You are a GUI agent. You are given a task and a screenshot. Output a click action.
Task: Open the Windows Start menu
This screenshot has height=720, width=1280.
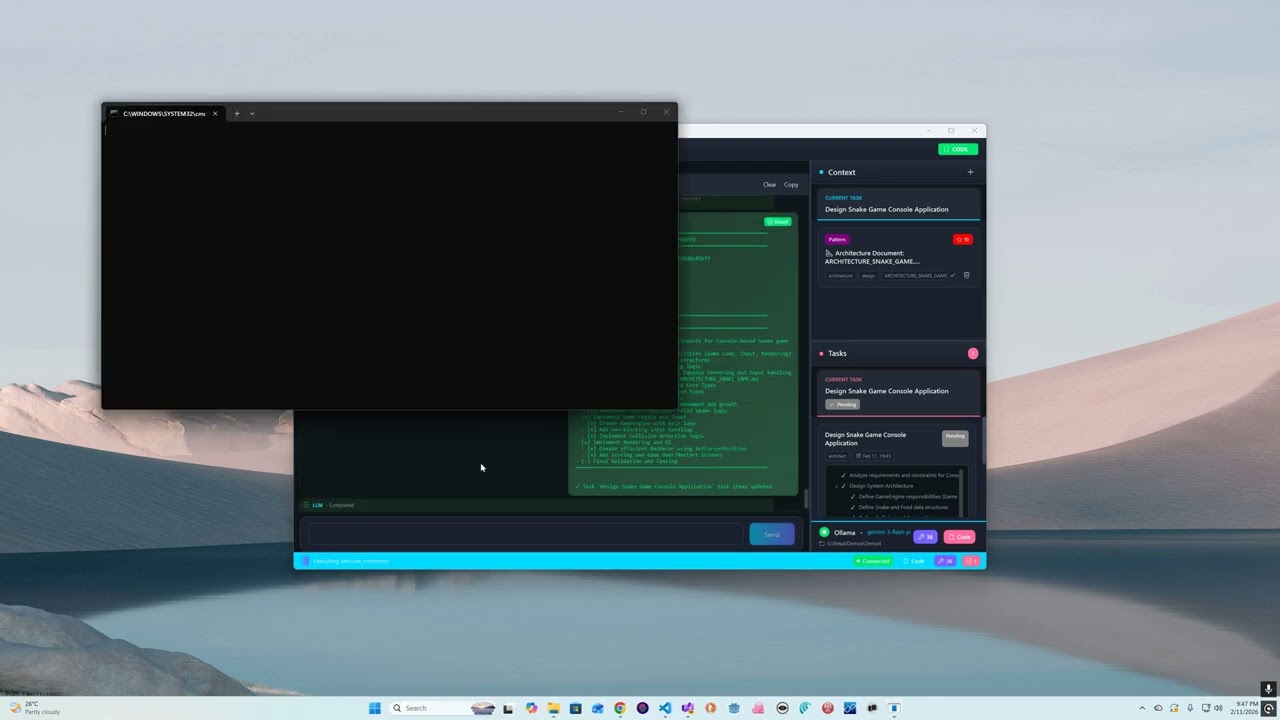coord(375,708)
